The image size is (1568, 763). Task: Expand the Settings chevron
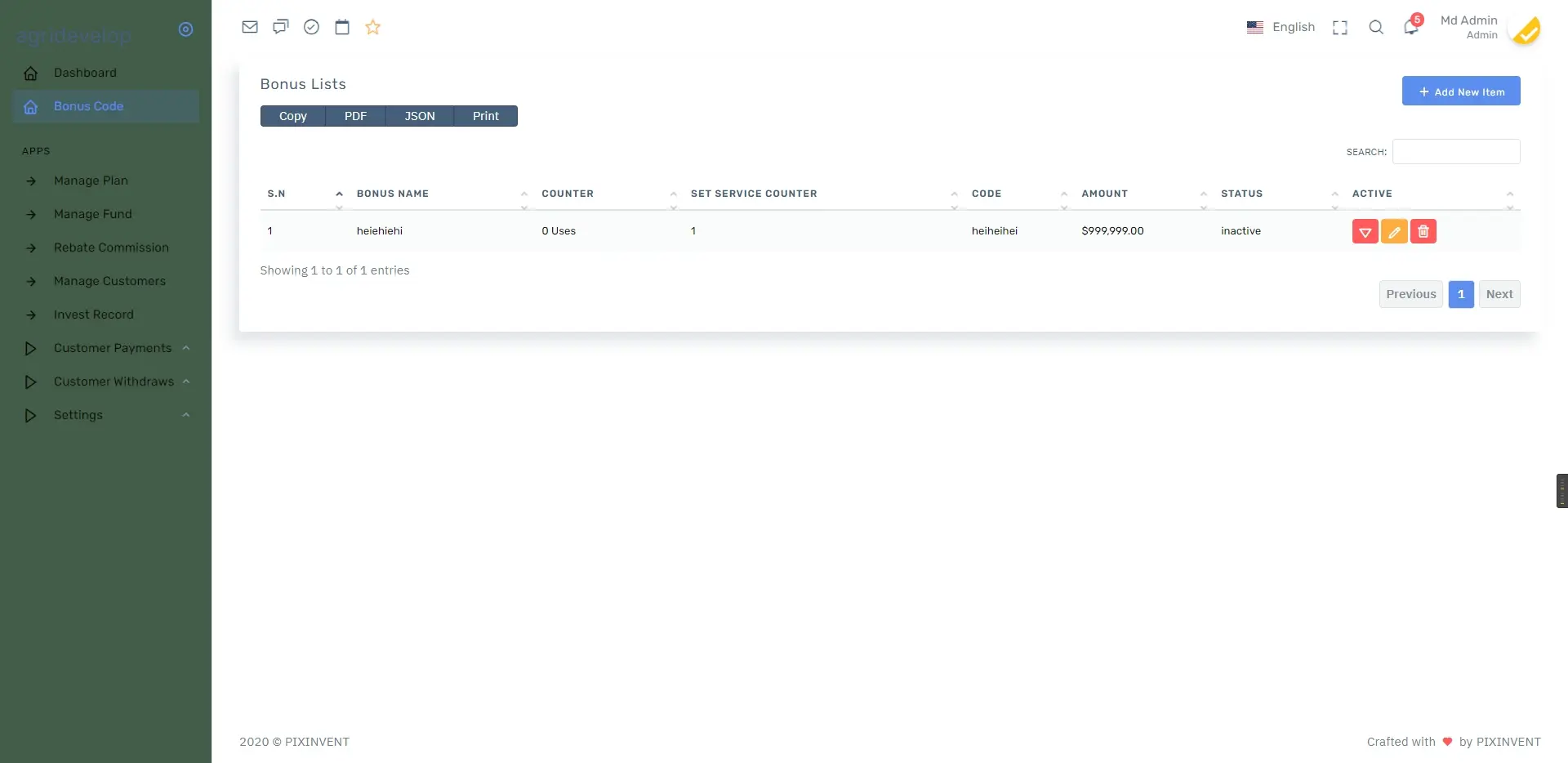click(x=186, y=415)
